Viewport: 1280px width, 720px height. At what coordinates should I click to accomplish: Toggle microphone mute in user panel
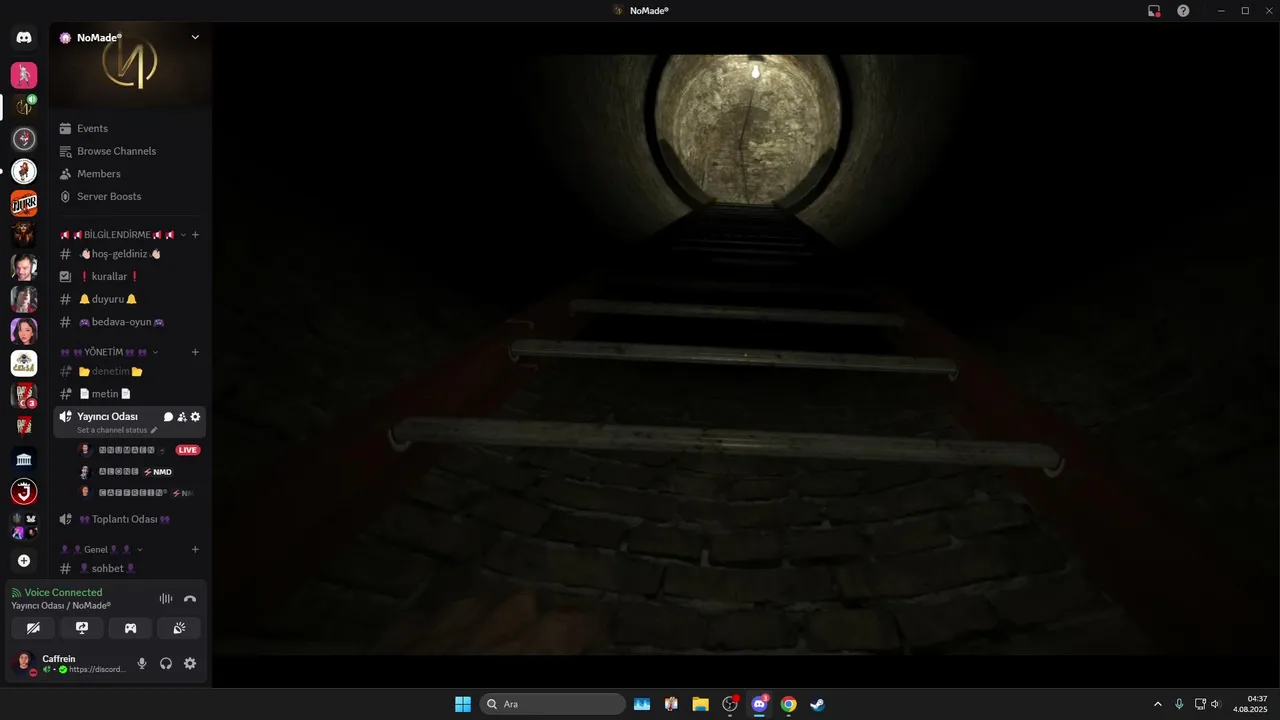tap(142, 663)
